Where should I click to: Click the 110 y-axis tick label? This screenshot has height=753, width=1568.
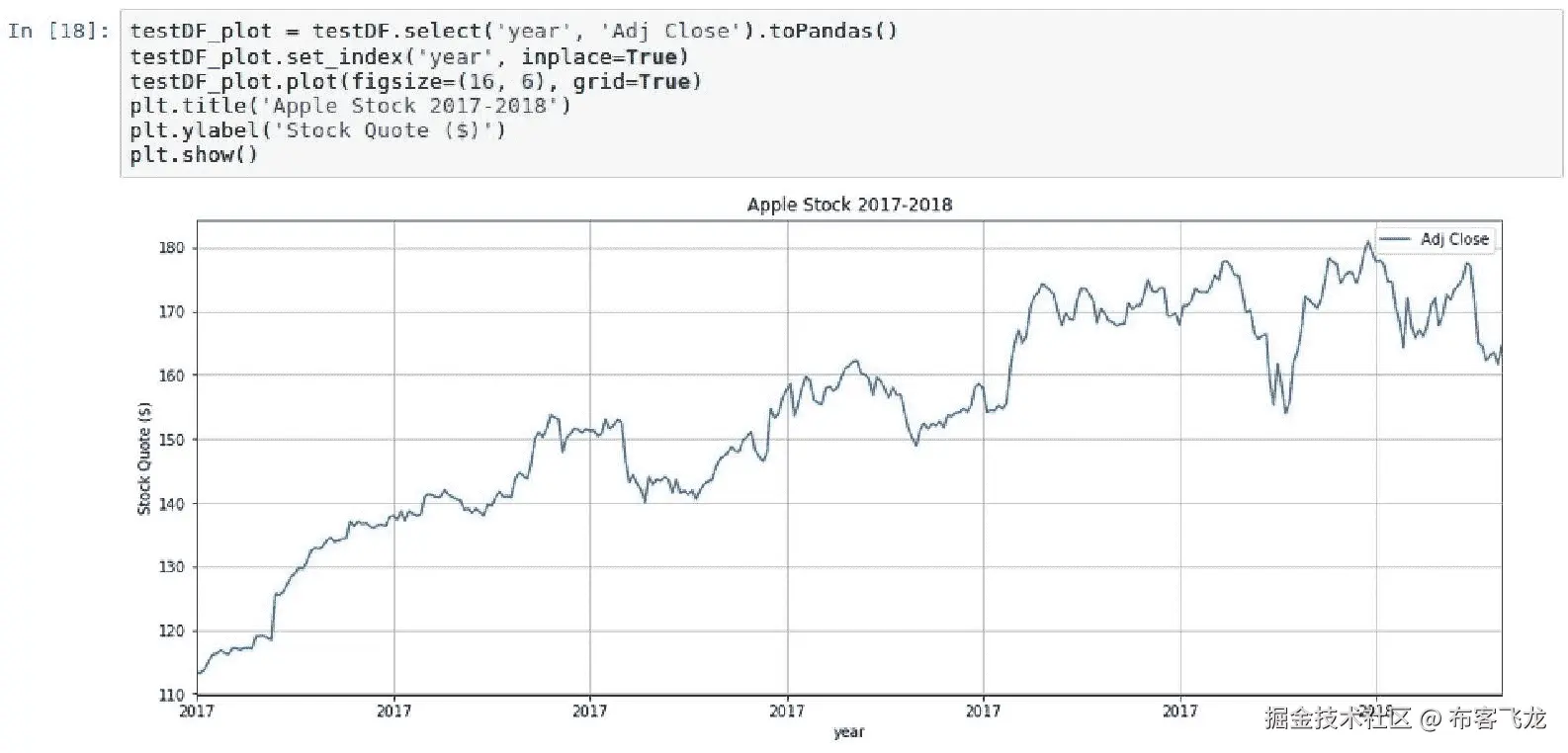pyautogui.click(x=171, y=695)
